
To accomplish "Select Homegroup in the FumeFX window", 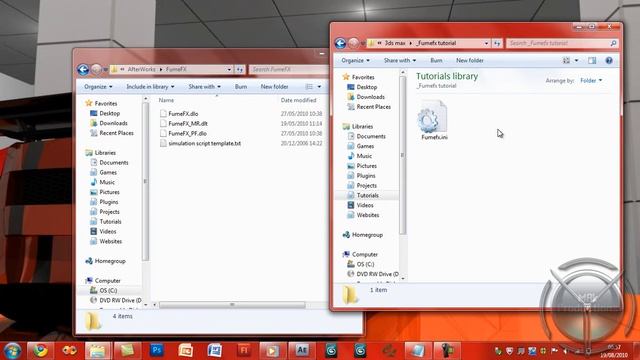I will point(105,261).
